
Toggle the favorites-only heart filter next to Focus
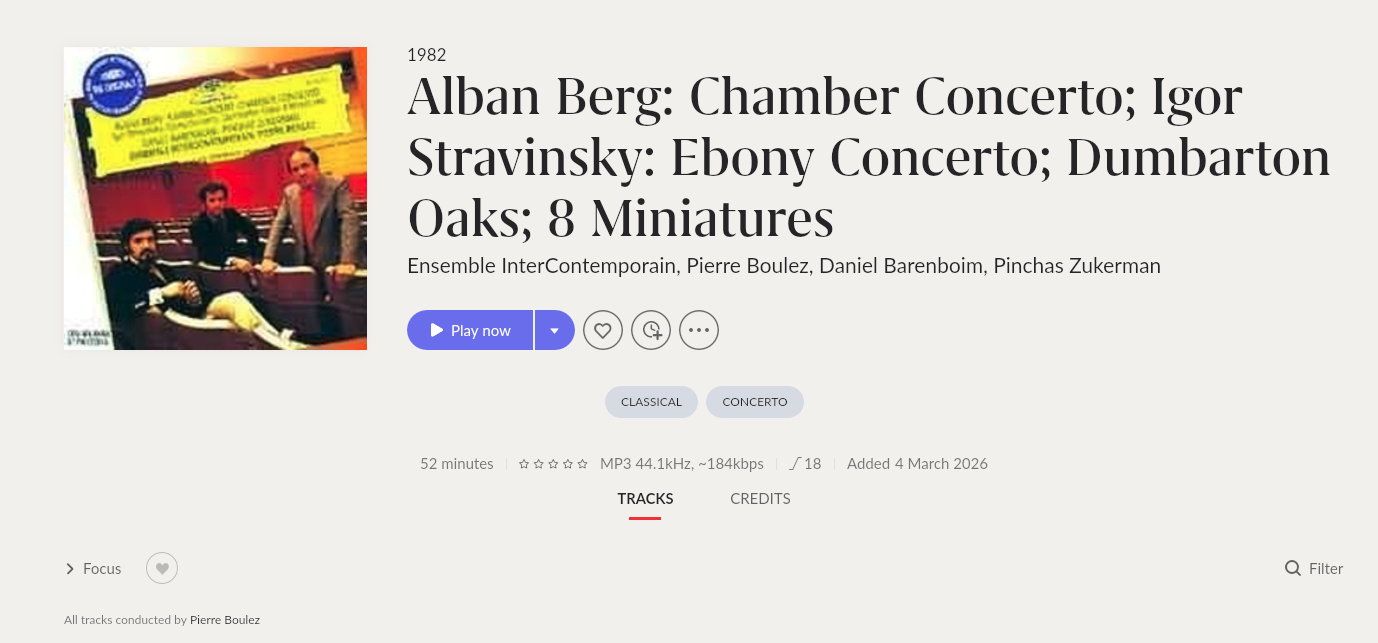click(x=162, y=569)
